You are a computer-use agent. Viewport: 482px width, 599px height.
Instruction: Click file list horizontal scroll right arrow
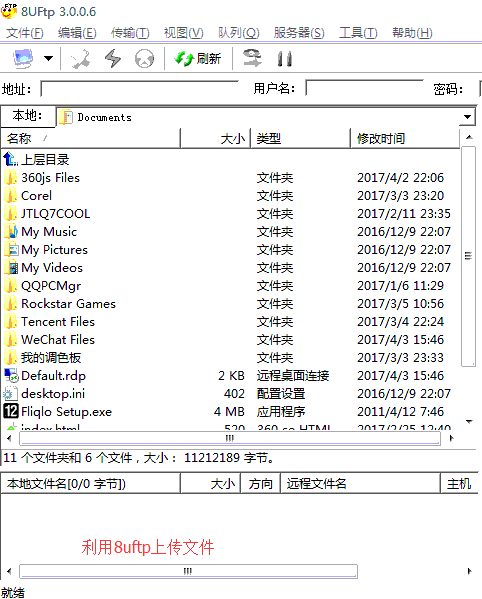point(451,438)
